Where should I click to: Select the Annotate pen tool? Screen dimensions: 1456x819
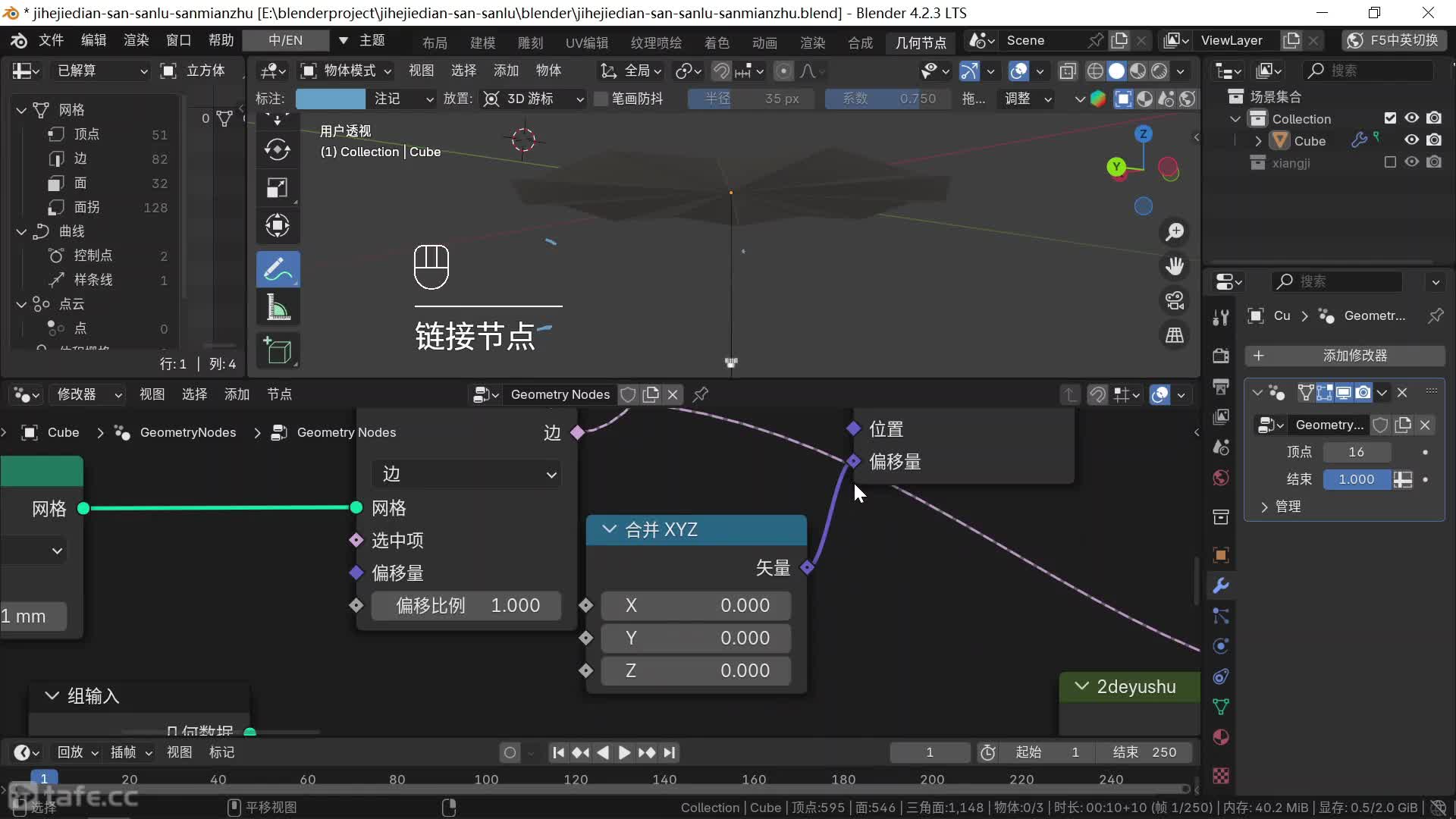click(278, 269)
